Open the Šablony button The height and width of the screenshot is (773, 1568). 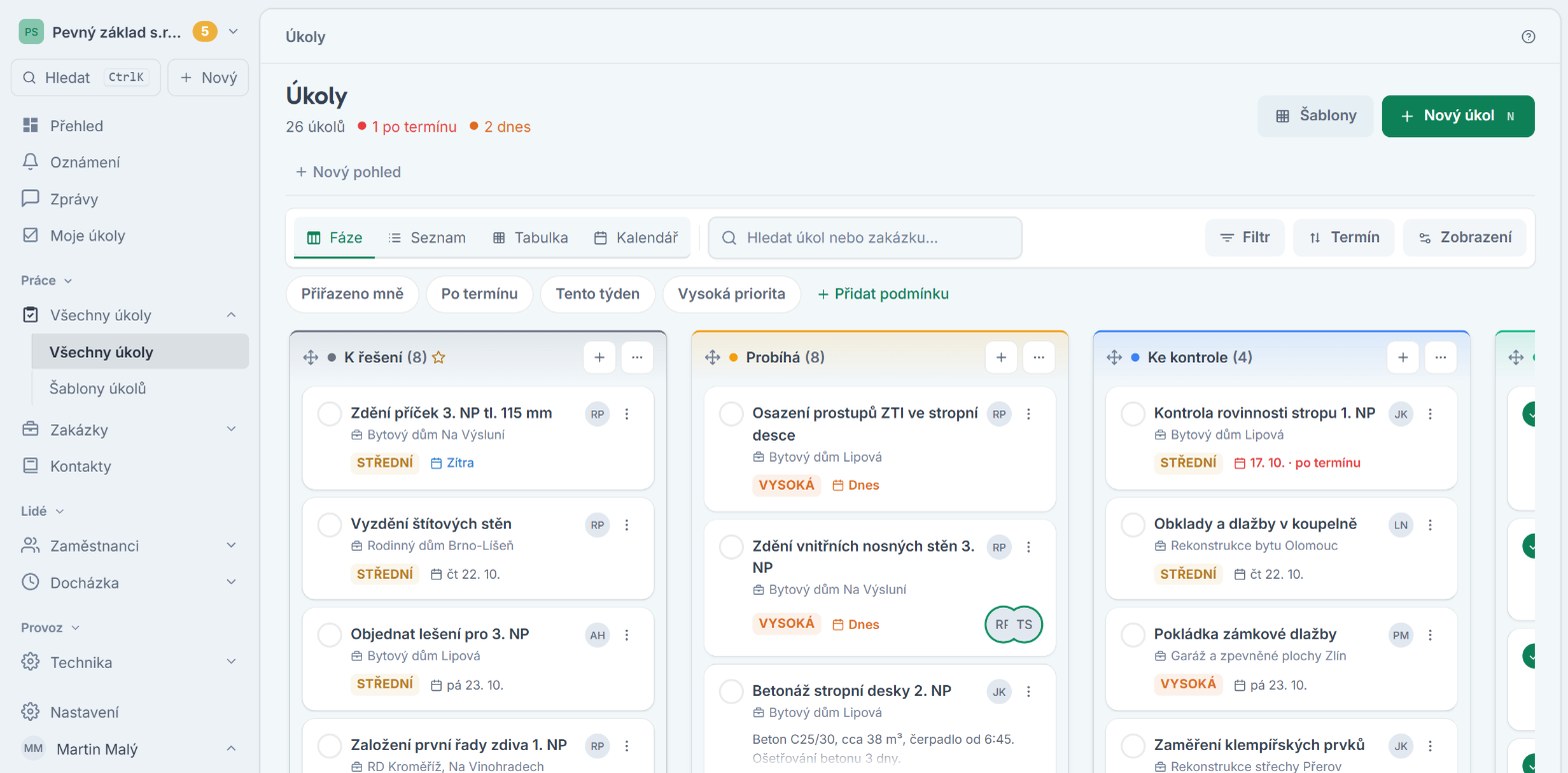coord(1316,116)
